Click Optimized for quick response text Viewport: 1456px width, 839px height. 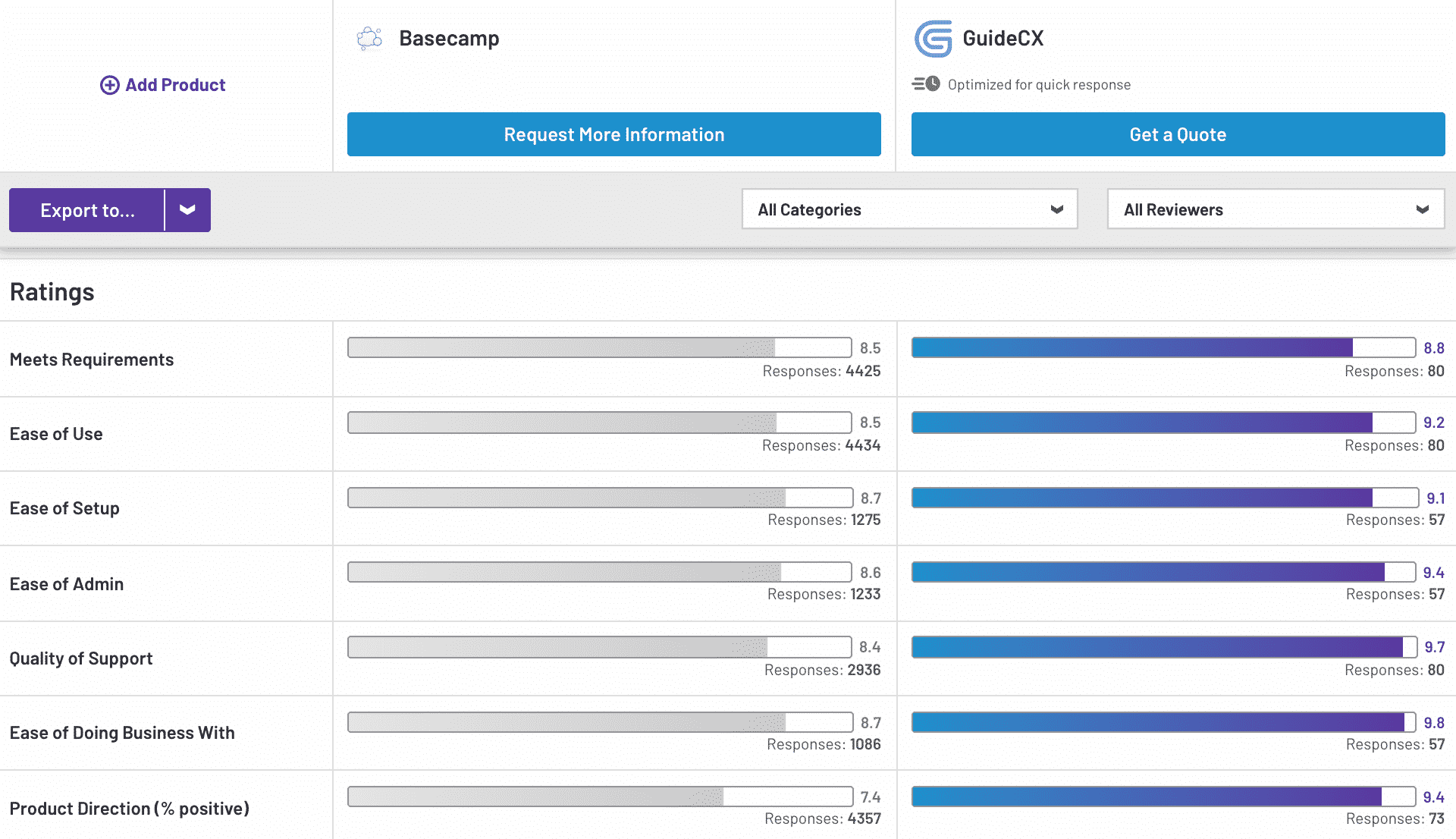(1039, 85)
